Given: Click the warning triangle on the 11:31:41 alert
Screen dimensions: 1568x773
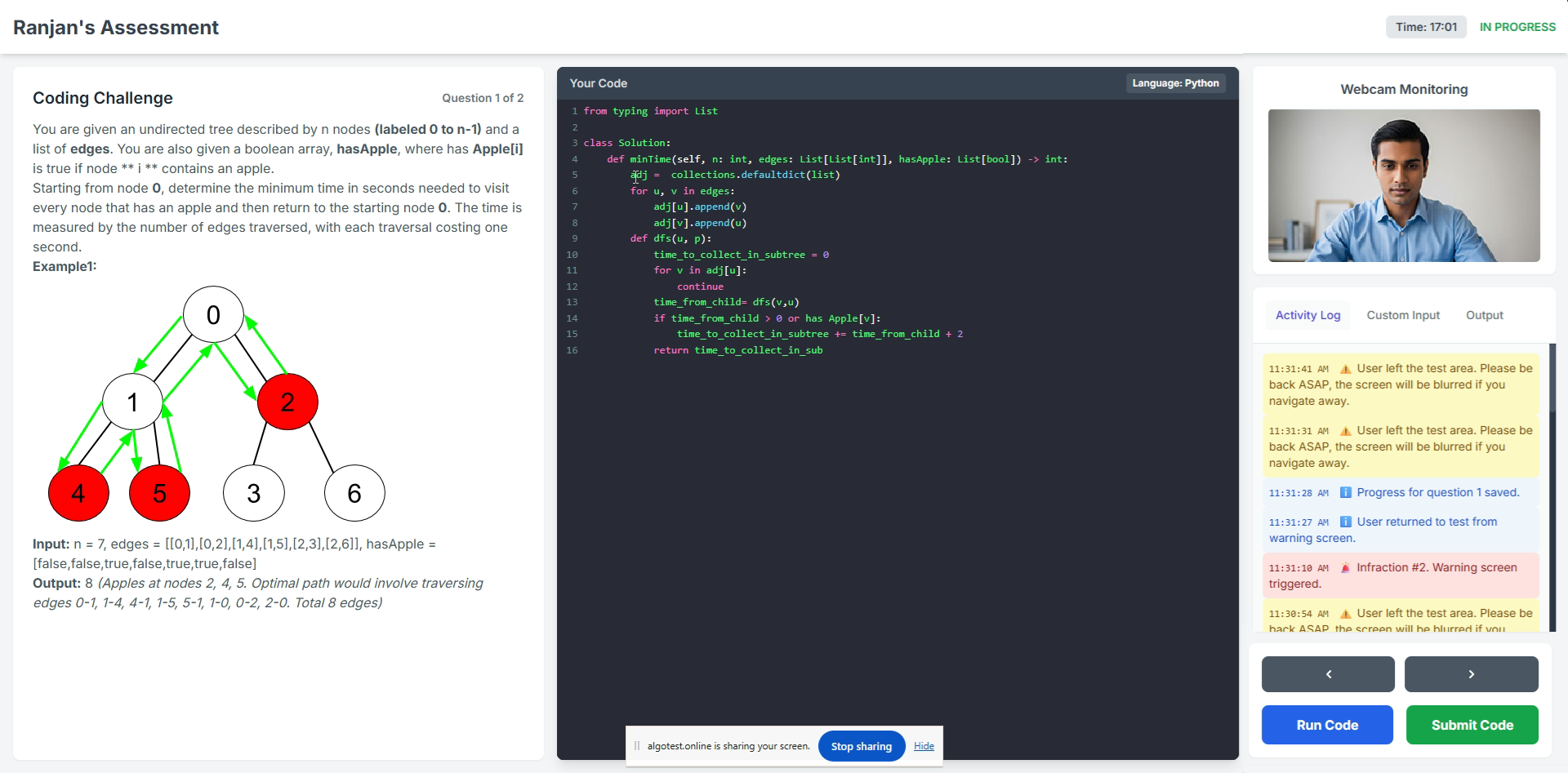Looking at the screenshot, I should click(1346, 368).
